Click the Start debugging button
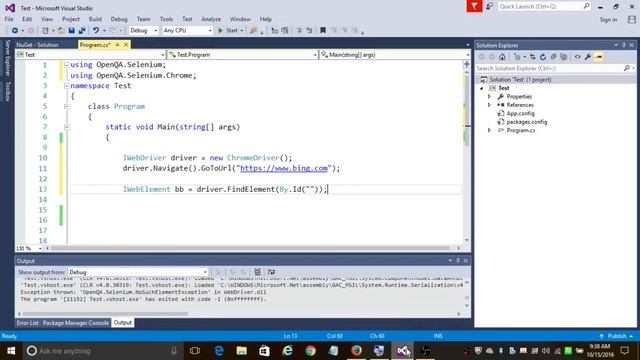 (x=228, y=31)
